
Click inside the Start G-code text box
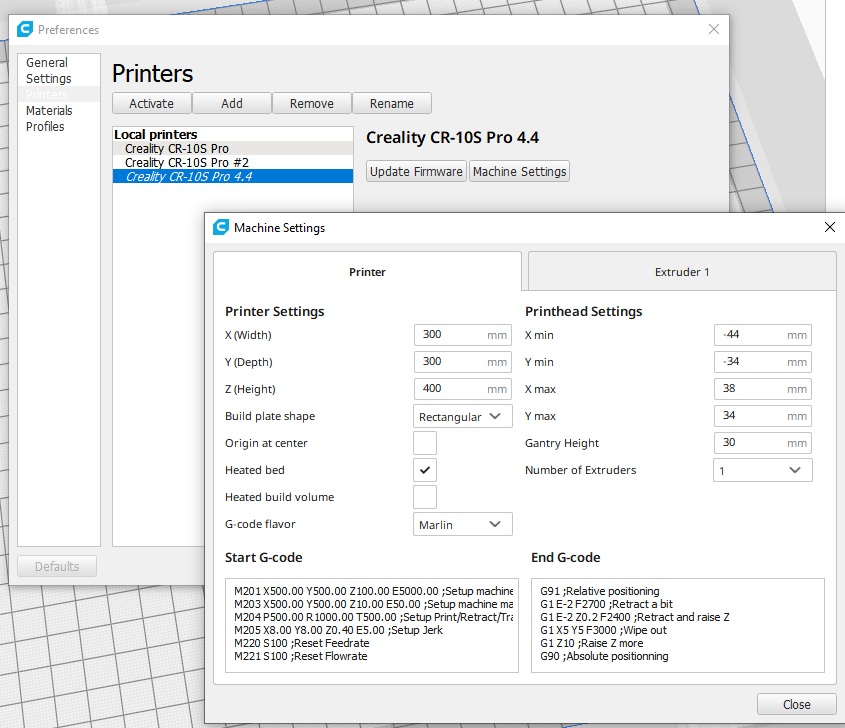(x=372, y=625)
